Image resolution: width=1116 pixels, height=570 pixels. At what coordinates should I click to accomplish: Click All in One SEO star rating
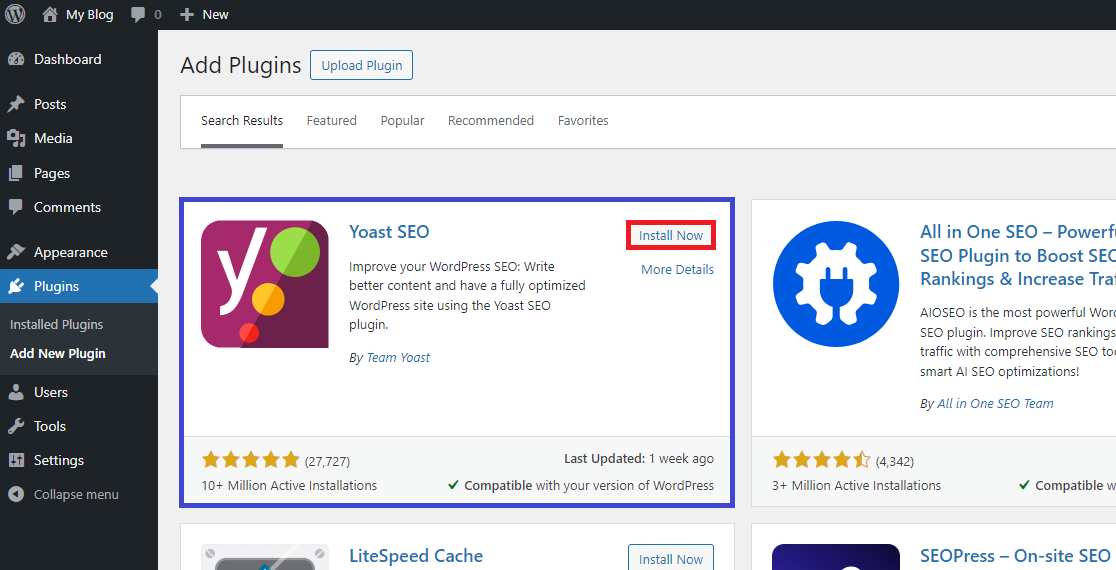pyautogui.click(x=822, y=460)
